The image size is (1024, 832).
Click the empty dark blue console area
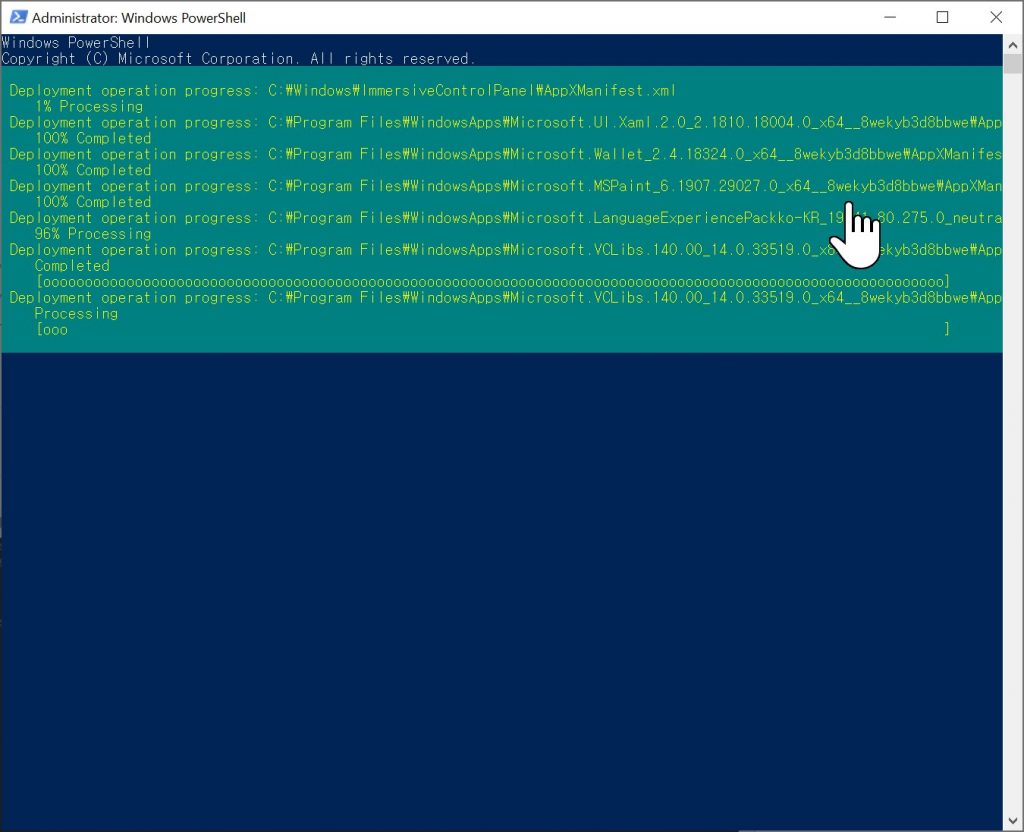click(500, 580)
